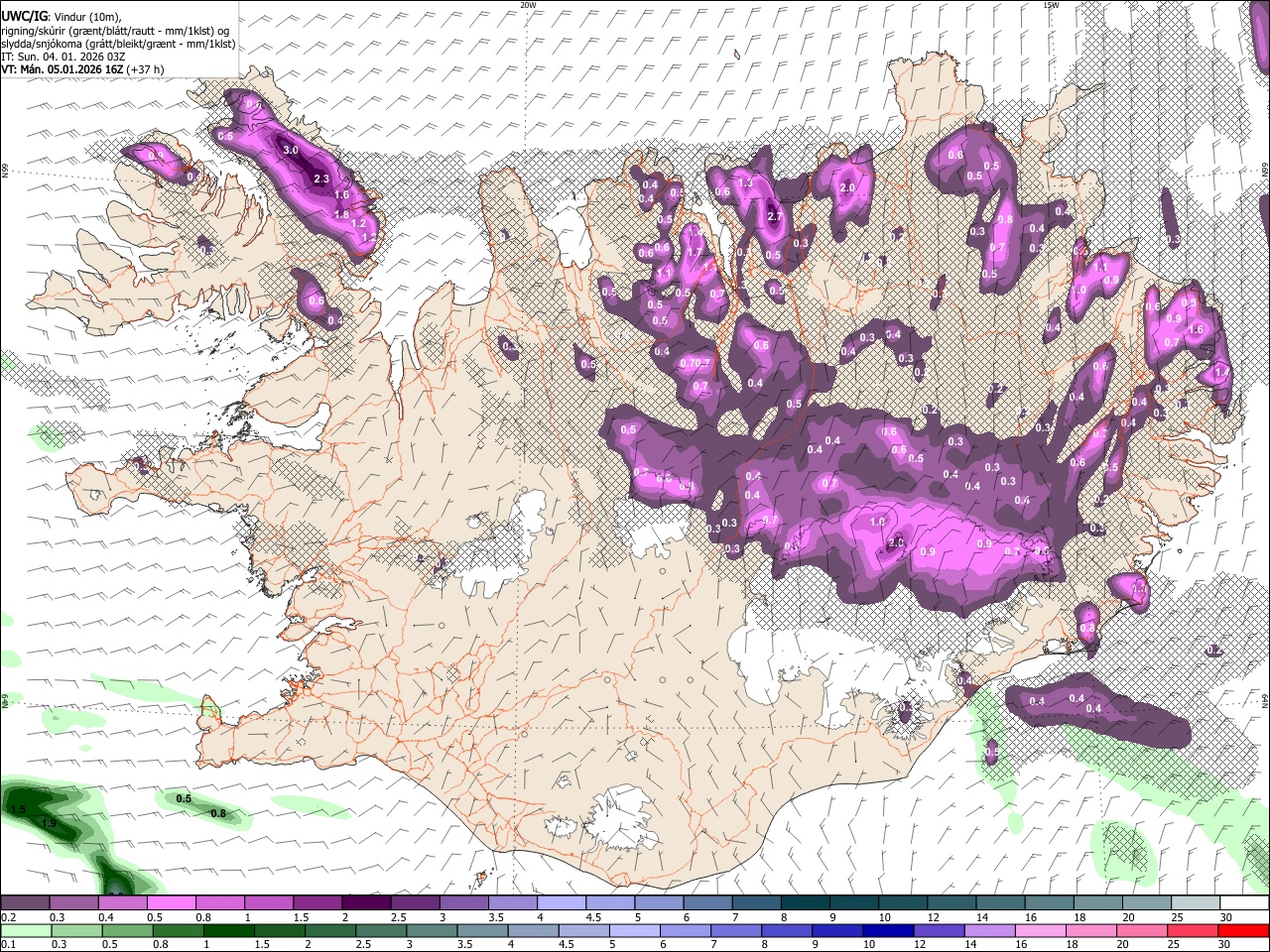
Task: Click the bright pink 0.5 snowfall scale swatch
Action: 171,903
